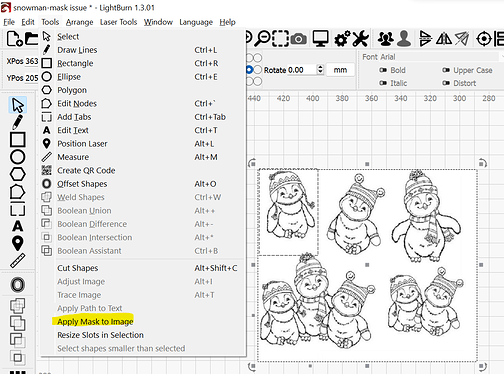Click the Cut Shapes menu entry
The width and height of the screenshot is (504, 374).
point(77,268)
